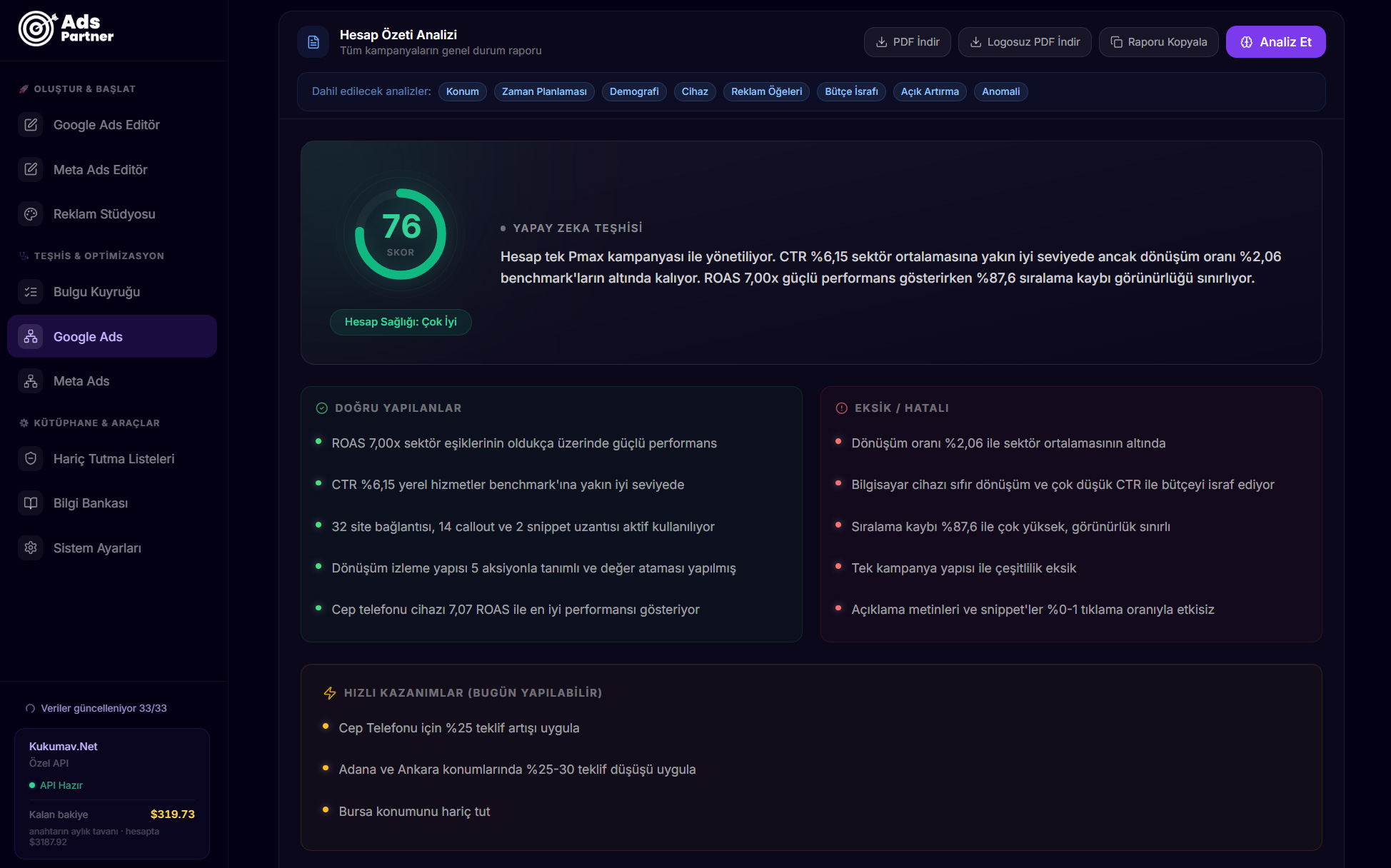
Task: Go to Bilgi Bankası
Action: (112, 503)
